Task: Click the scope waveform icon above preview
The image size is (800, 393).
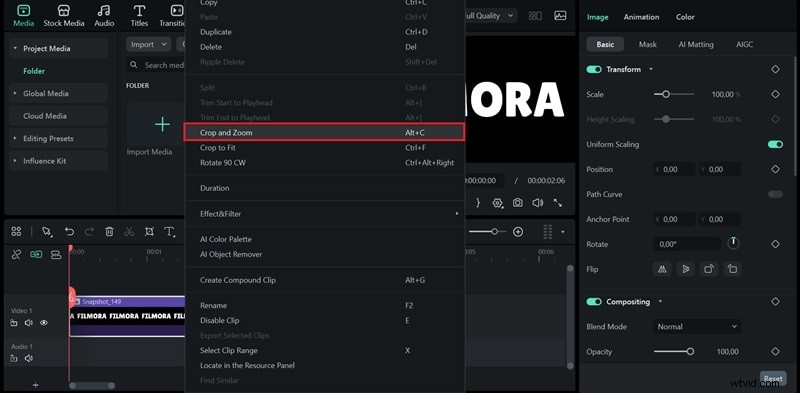Action: point(560,16)
